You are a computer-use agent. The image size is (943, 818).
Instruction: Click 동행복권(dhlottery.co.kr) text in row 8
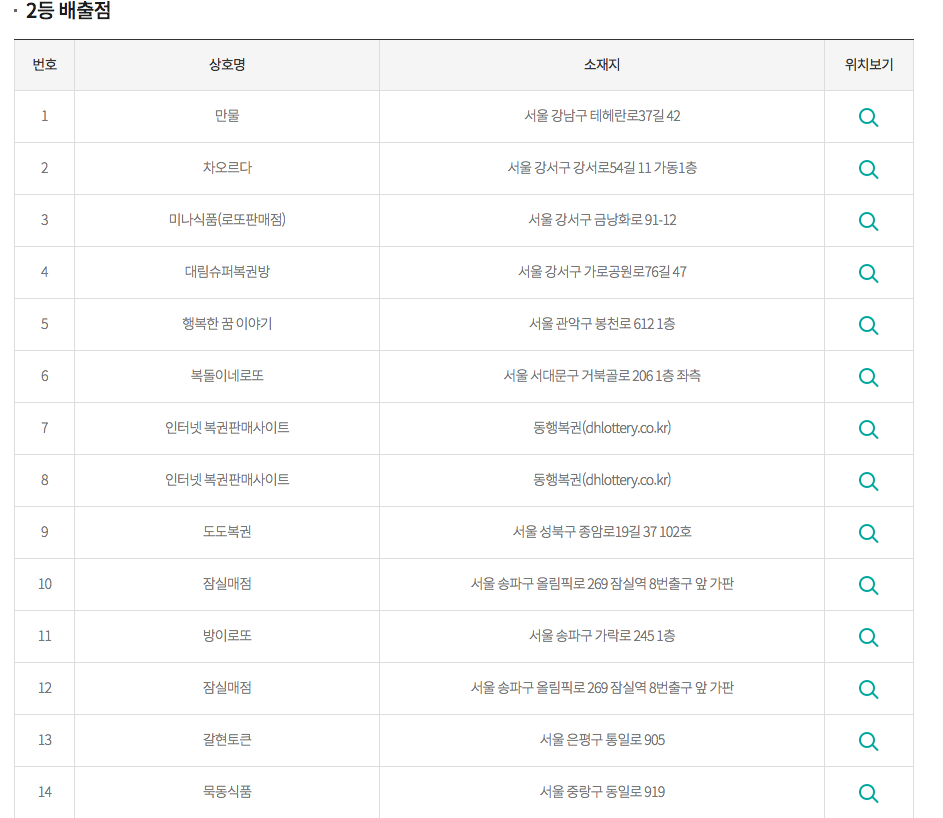tap(602, 479)
